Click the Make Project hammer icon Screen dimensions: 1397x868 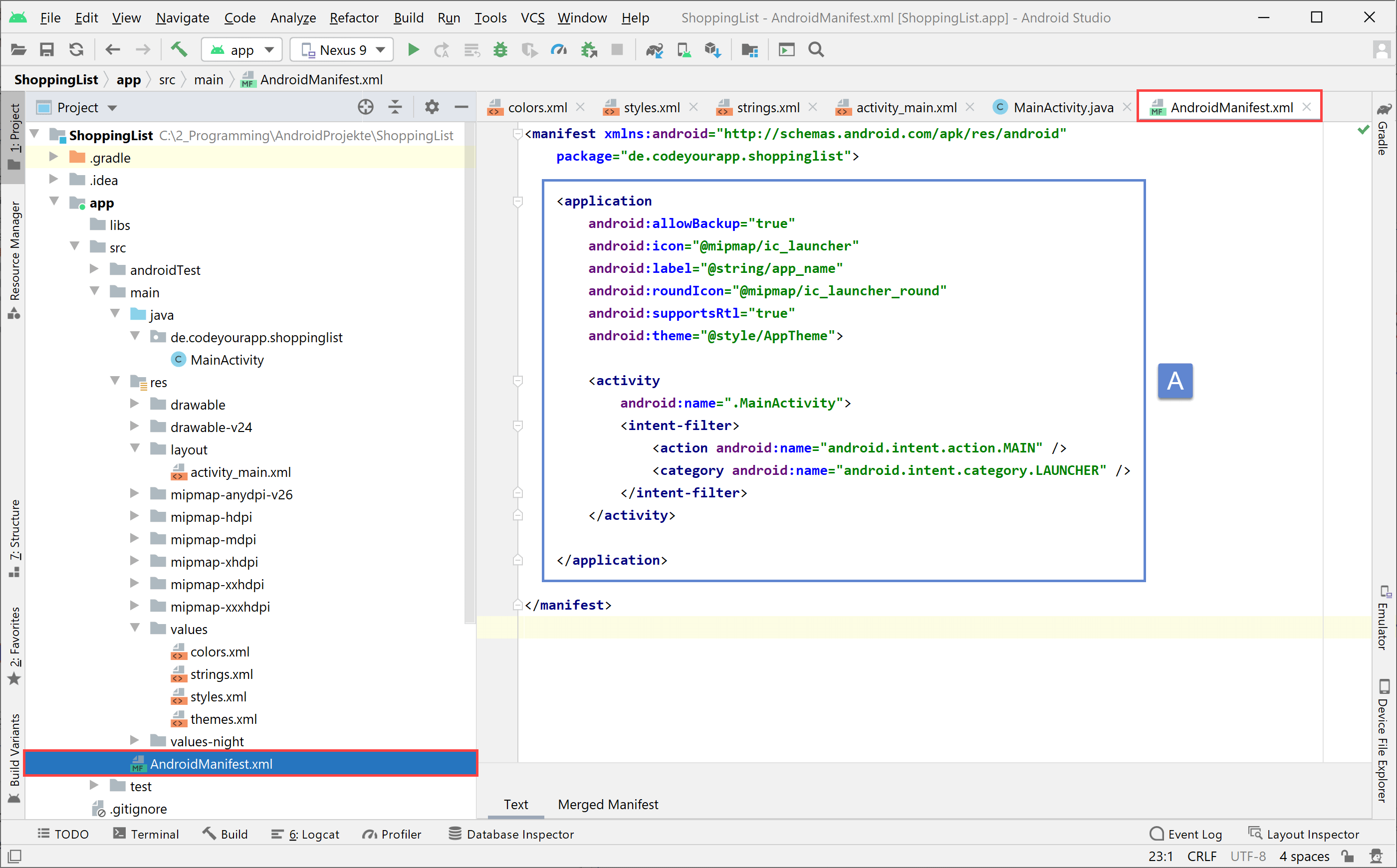click(179, 50)
